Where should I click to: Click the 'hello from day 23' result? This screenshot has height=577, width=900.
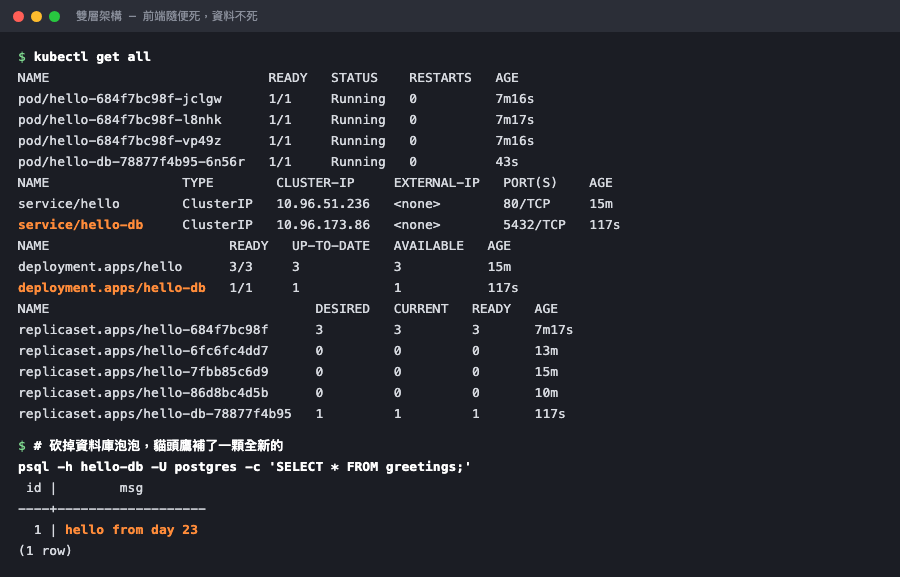pos(131,530)
